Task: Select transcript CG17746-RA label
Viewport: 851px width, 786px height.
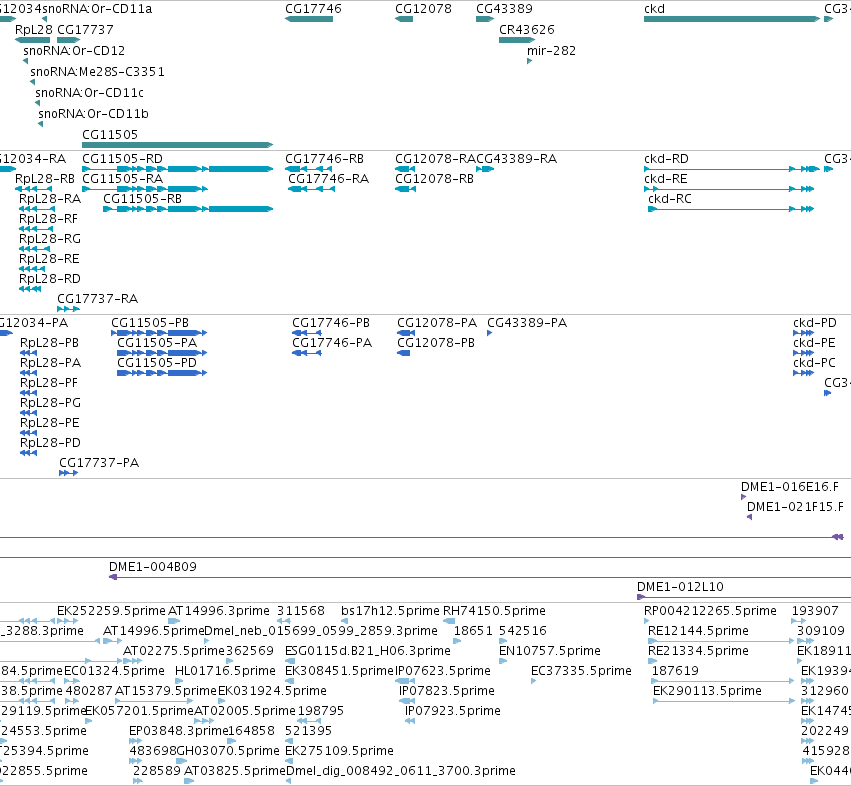Action: click(328, 179)
